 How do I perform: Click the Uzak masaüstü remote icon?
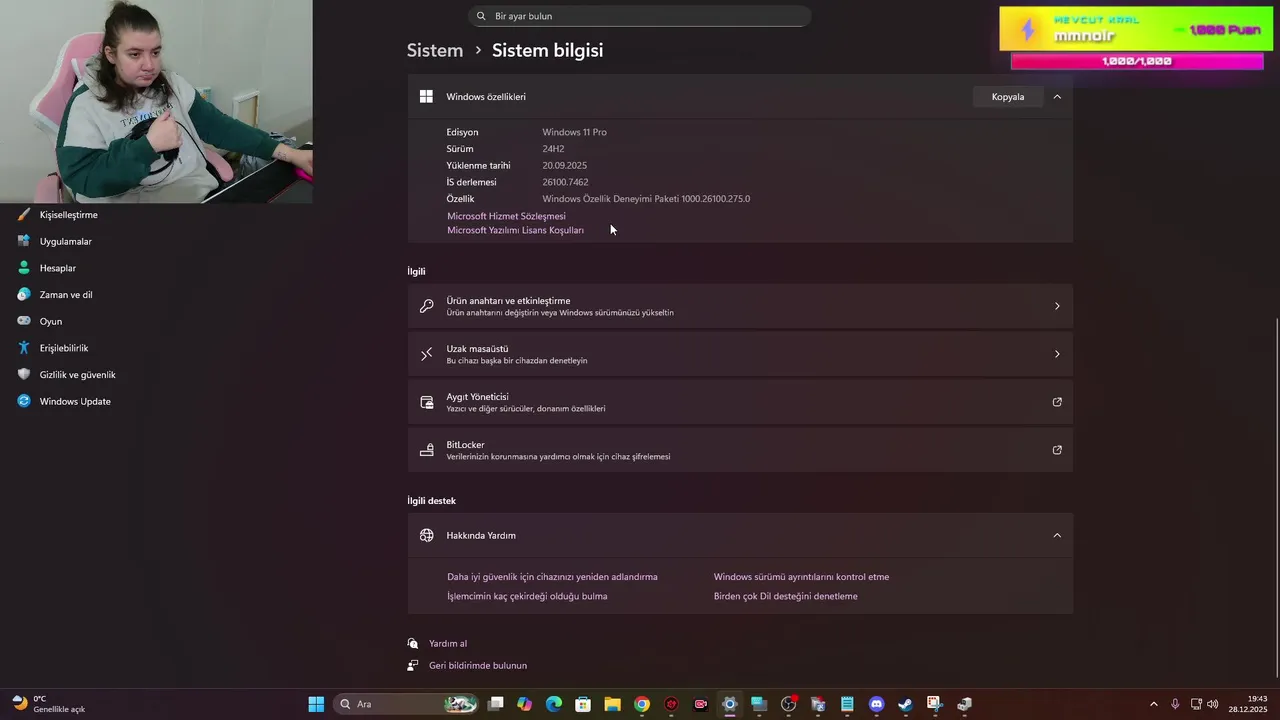click(x=427, y=354)
